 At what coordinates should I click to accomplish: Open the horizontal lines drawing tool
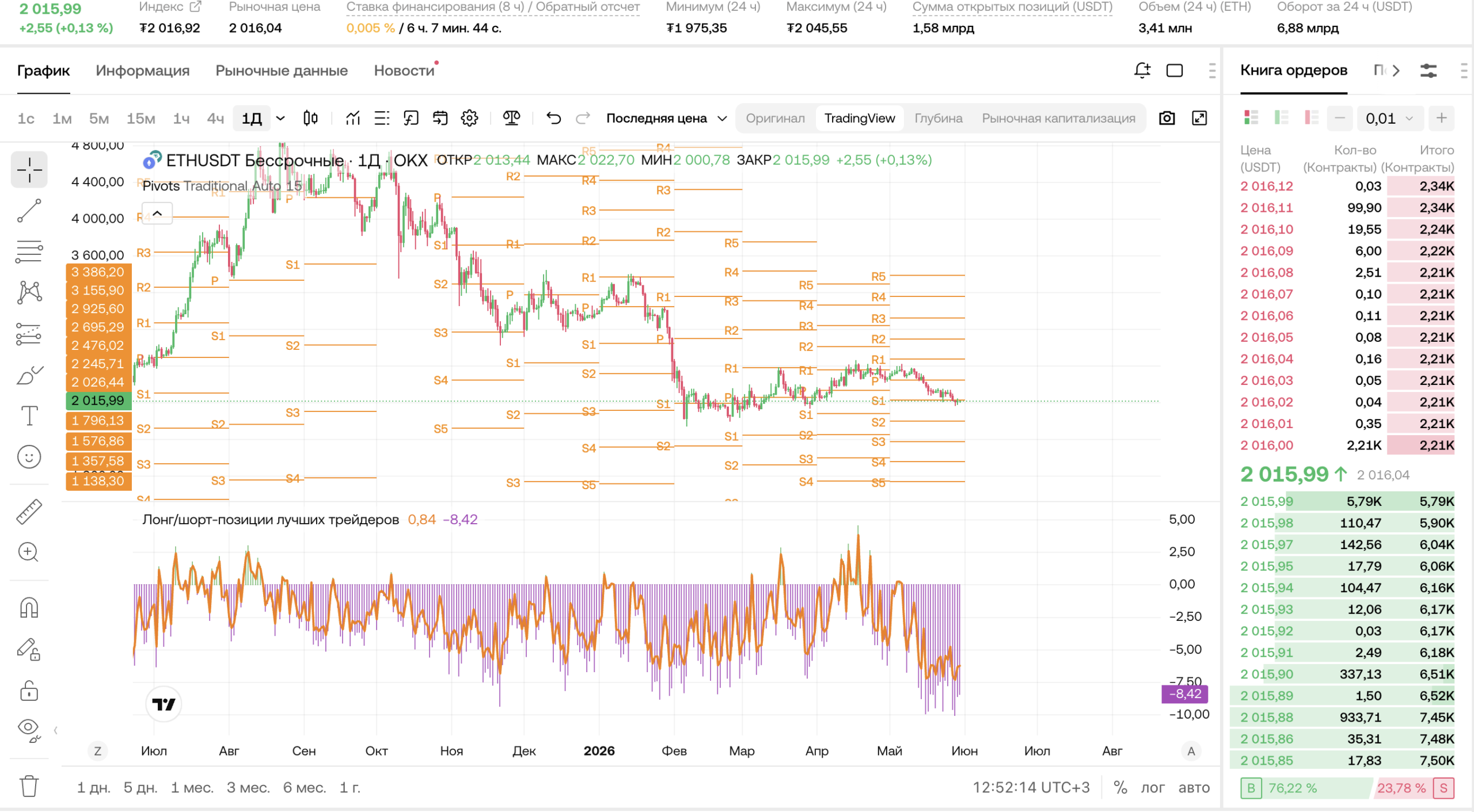pyautogui.click(x=29, y=251)
